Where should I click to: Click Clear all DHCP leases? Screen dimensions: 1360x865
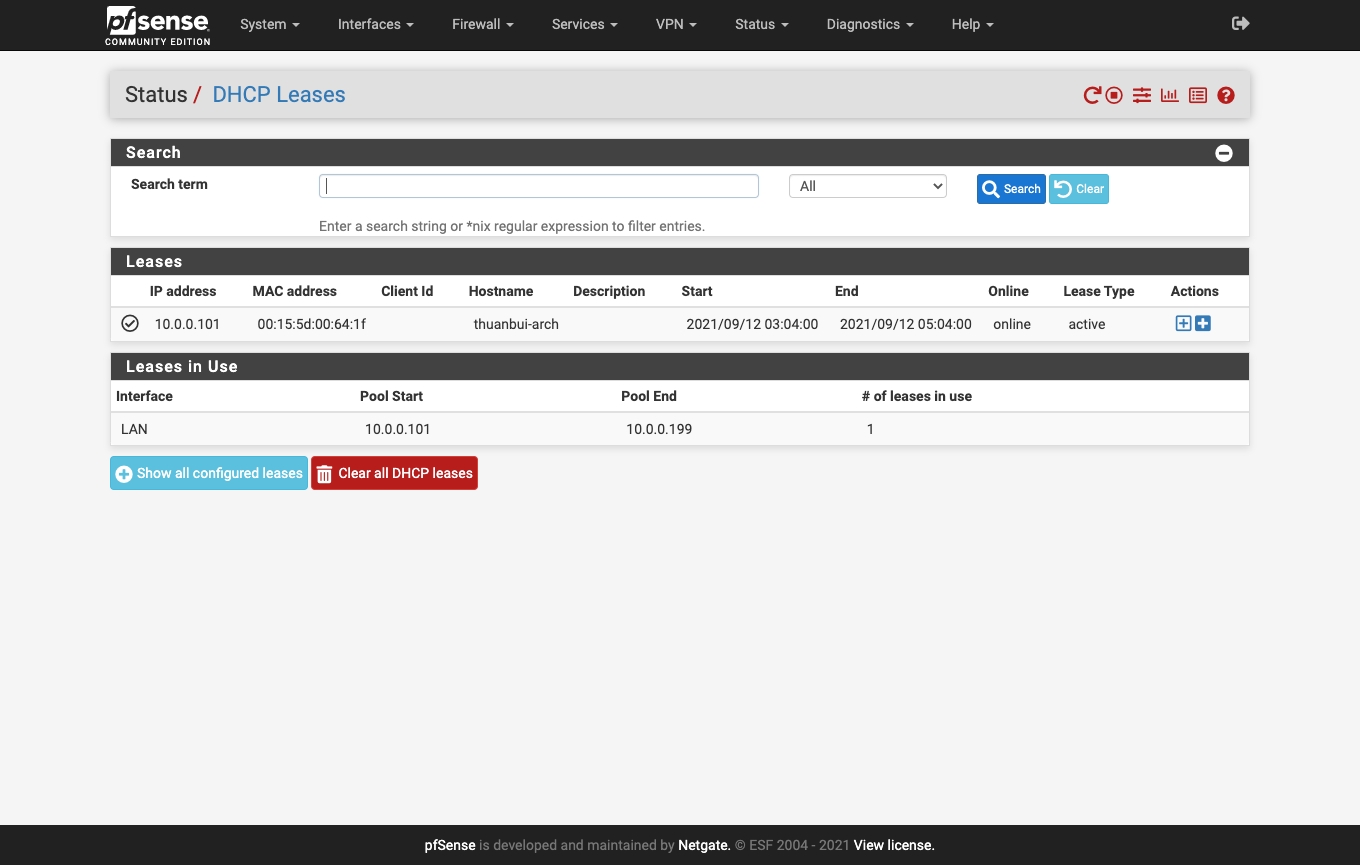(394, 473)
